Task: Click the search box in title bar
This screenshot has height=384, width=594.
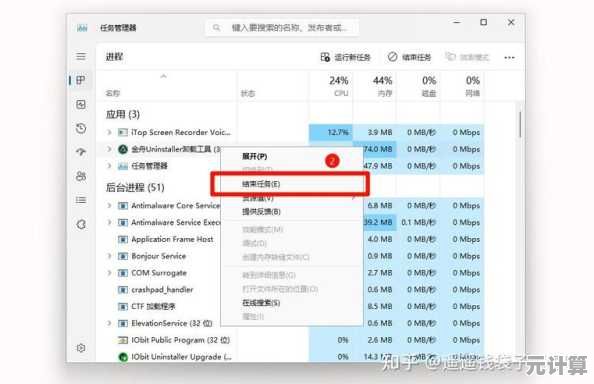Action: tap(282, 28)
